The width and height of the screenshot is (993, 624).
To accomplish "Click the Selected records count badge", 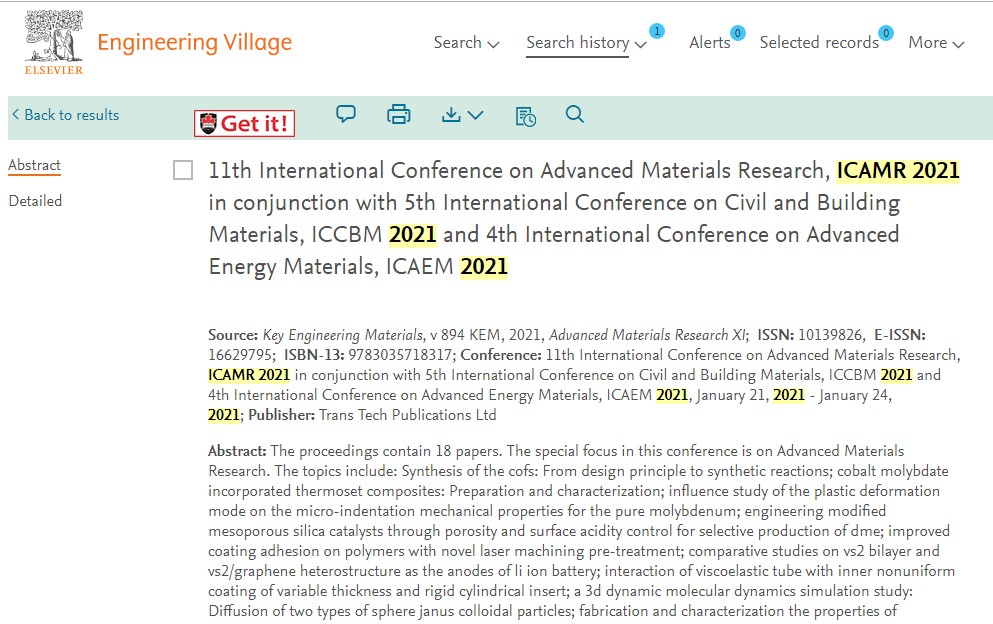I will pyautogui.click(x=885, y=32).
